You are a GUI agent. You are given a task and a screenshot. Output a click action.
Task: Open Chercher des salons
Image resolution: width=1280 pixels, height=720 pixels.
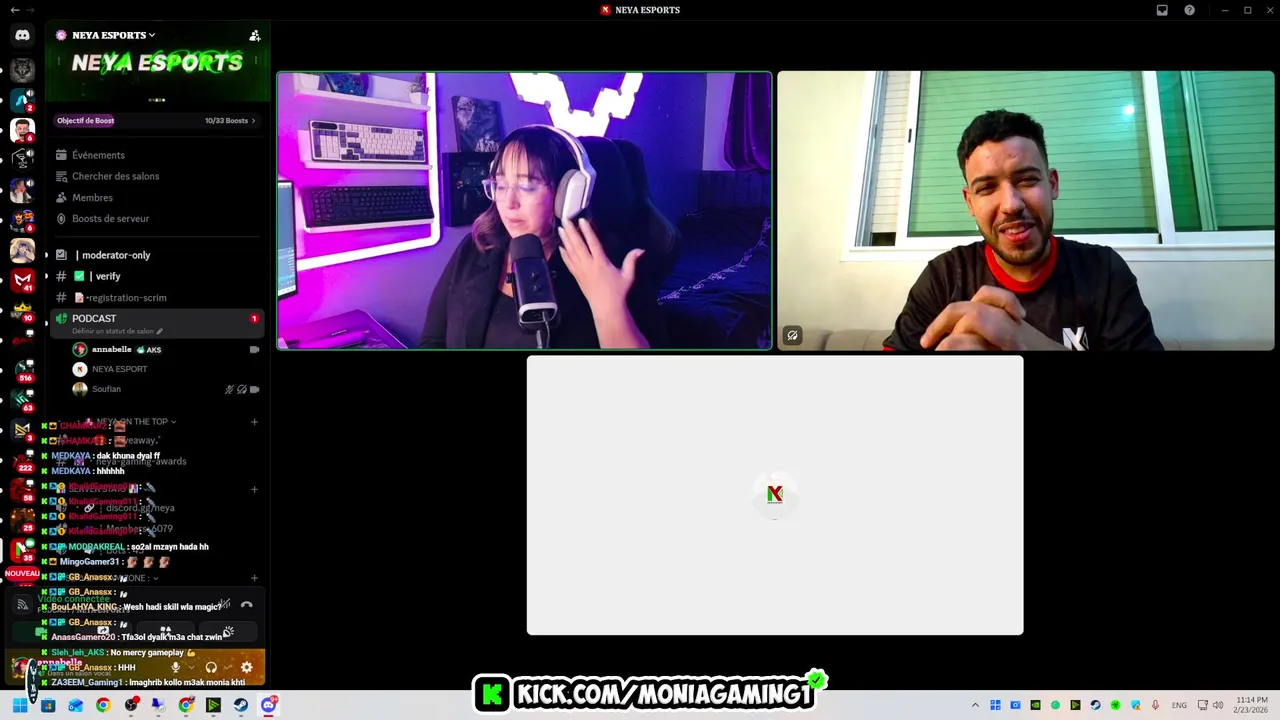pyautogui.click(x=157, y=176)
